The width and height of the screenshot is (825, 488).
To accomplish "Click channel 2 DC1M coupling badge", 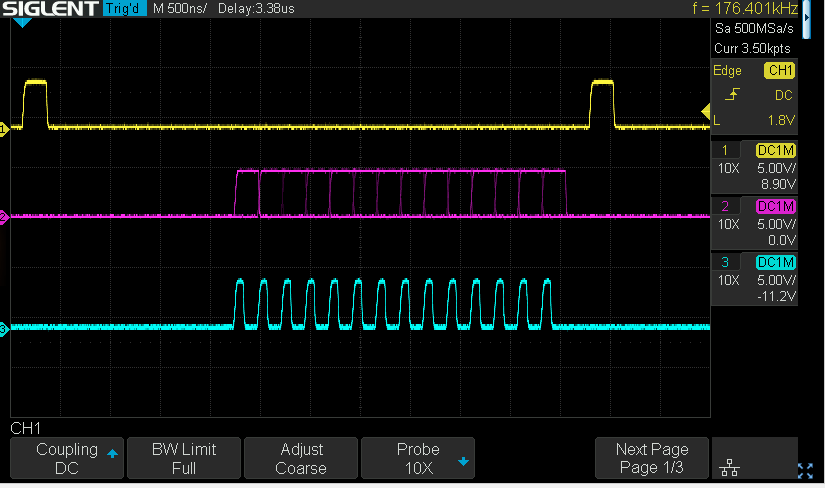I will tap(776, 206).
